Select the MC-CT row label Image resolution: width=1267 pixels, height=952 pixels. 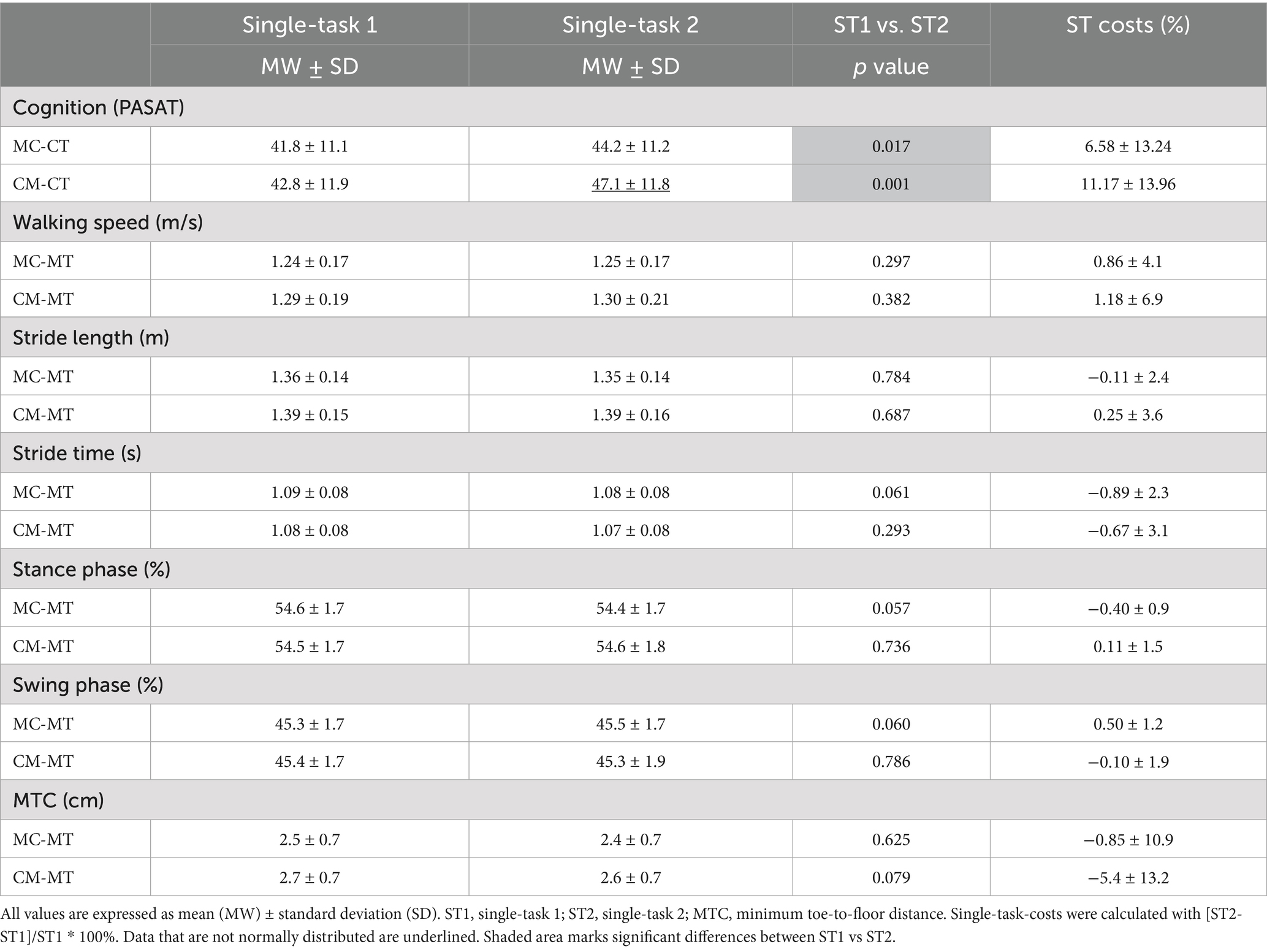click(x=41, y=146)
